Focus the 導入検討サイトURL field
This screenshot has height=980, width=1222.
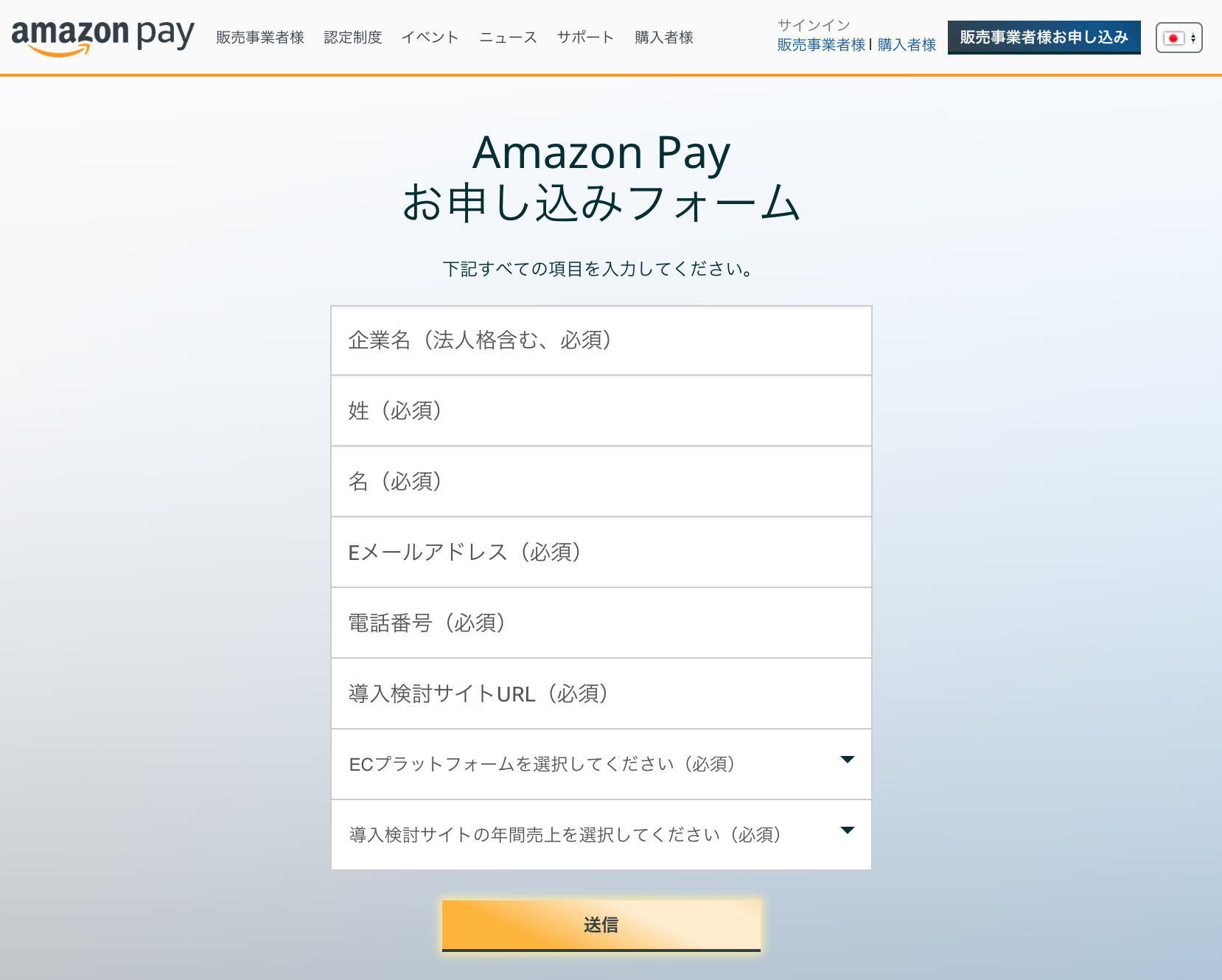coord(601,694)
